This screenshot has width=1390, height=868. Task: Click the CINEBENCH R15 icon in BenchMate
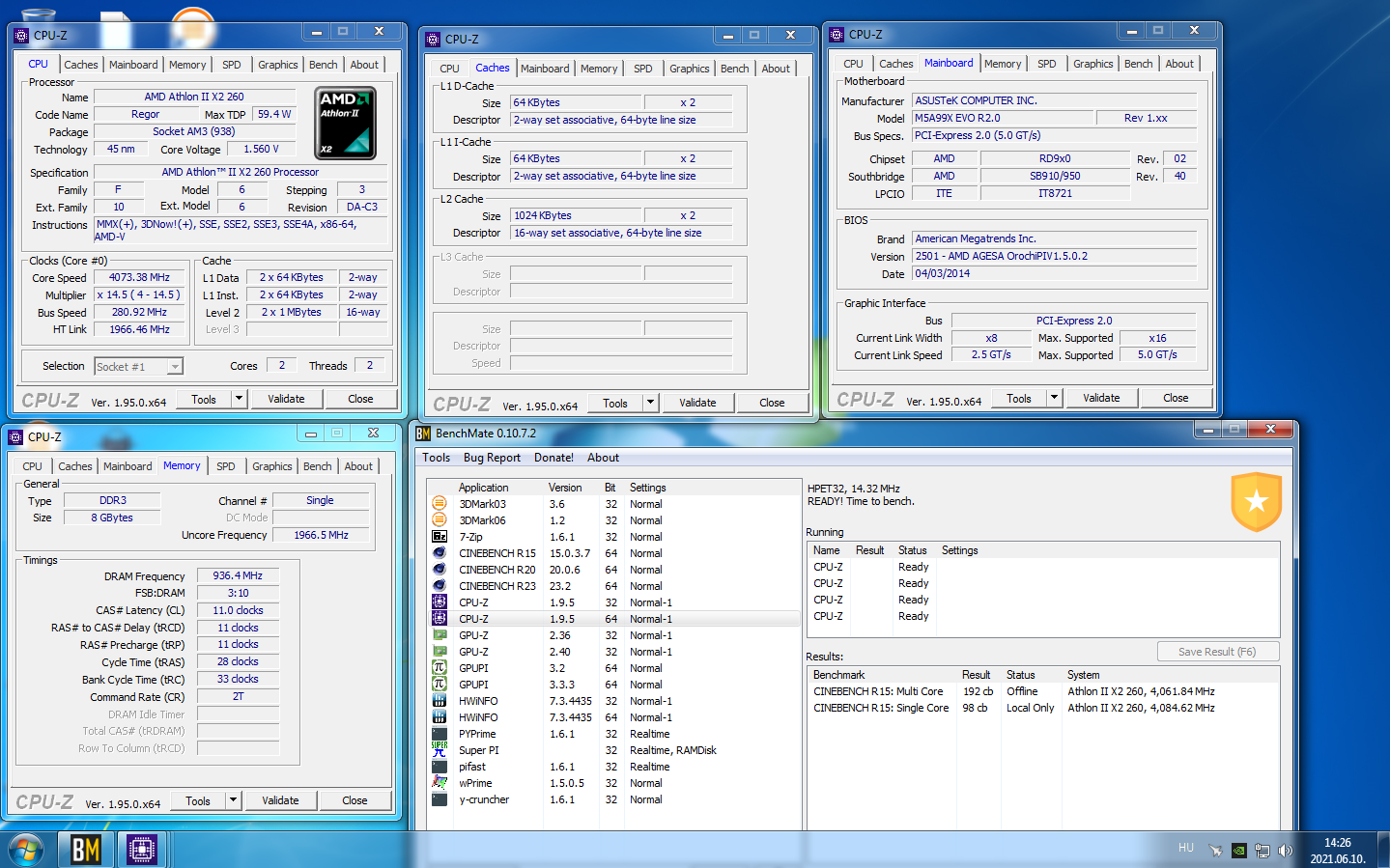tap(440, 553)
